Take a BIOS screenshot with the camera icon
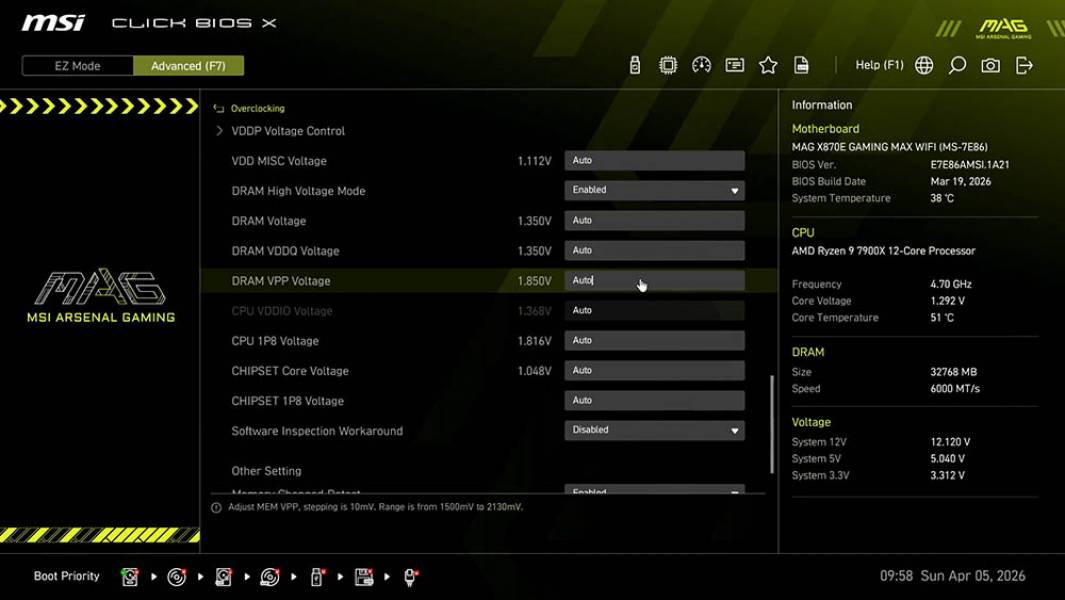Viewport: 1065px width, 600px height. pyautogui.click(x=989, y=65)
